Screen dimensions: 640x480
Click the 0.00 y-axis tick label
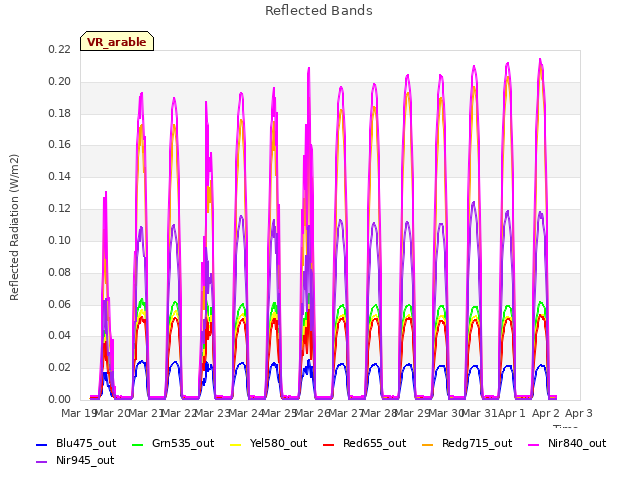(x=59, y=399)
